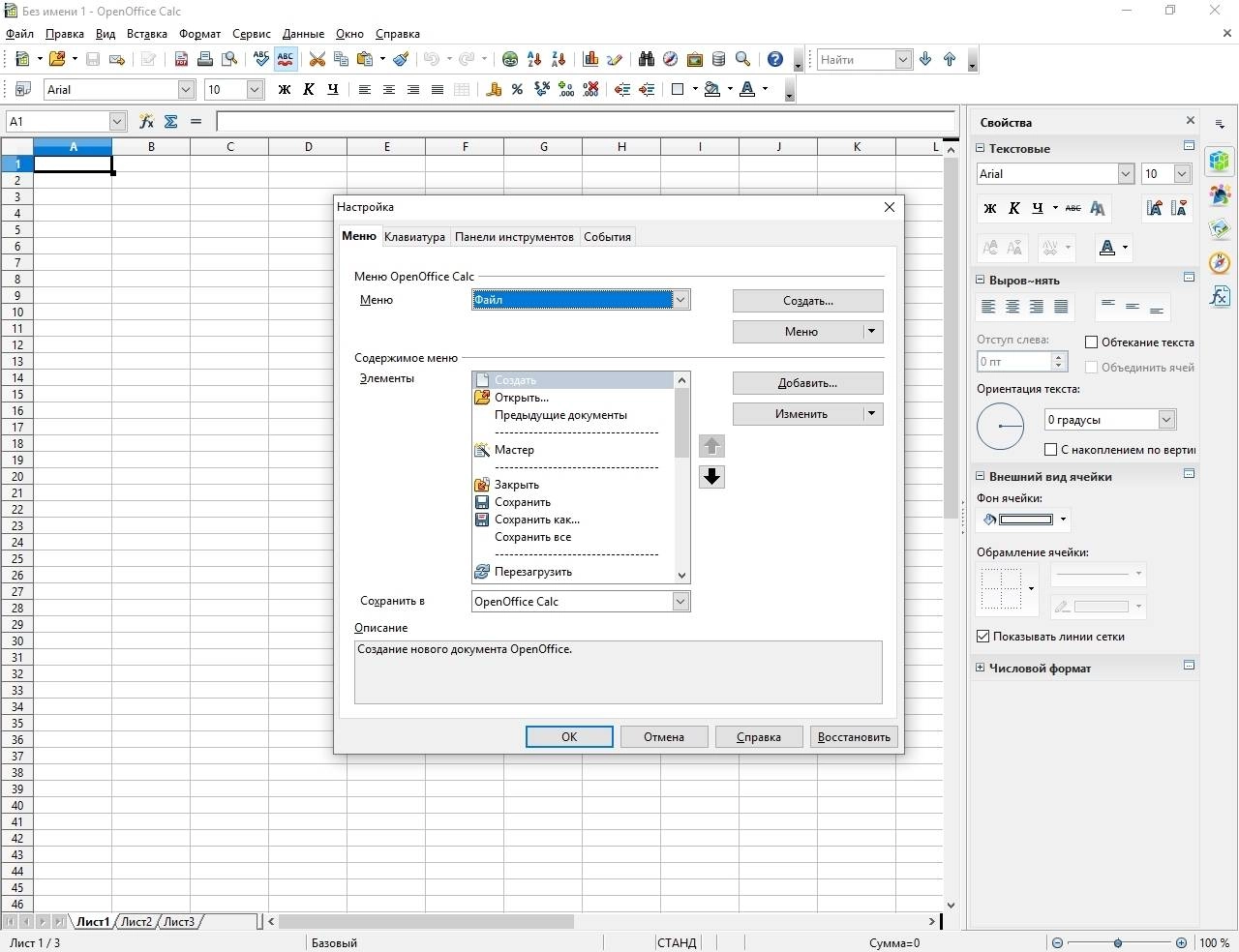This screenshot has height=952, width=1239.
Task: Click the percent number format icon
Action: coord(517,89)
